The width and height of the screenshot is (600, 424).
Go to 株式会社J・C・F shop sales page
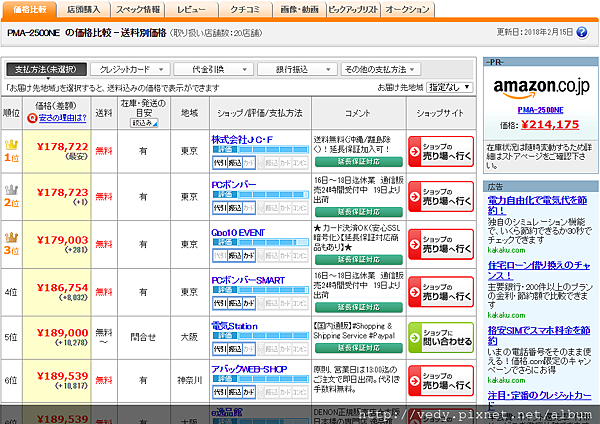[x=441, y=152]
